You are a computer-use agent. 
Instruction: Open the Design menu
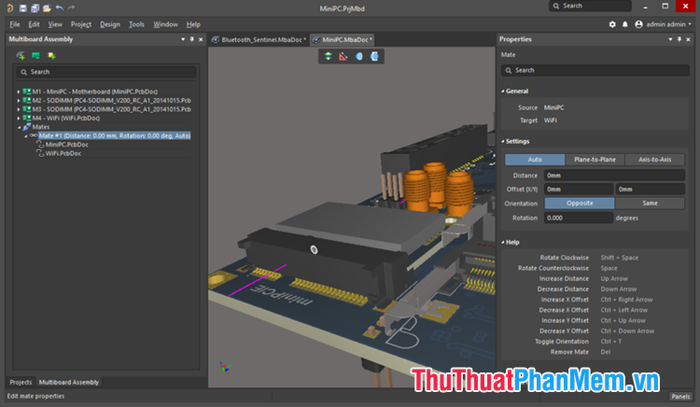pyautogui.click(x=110, y=24)
